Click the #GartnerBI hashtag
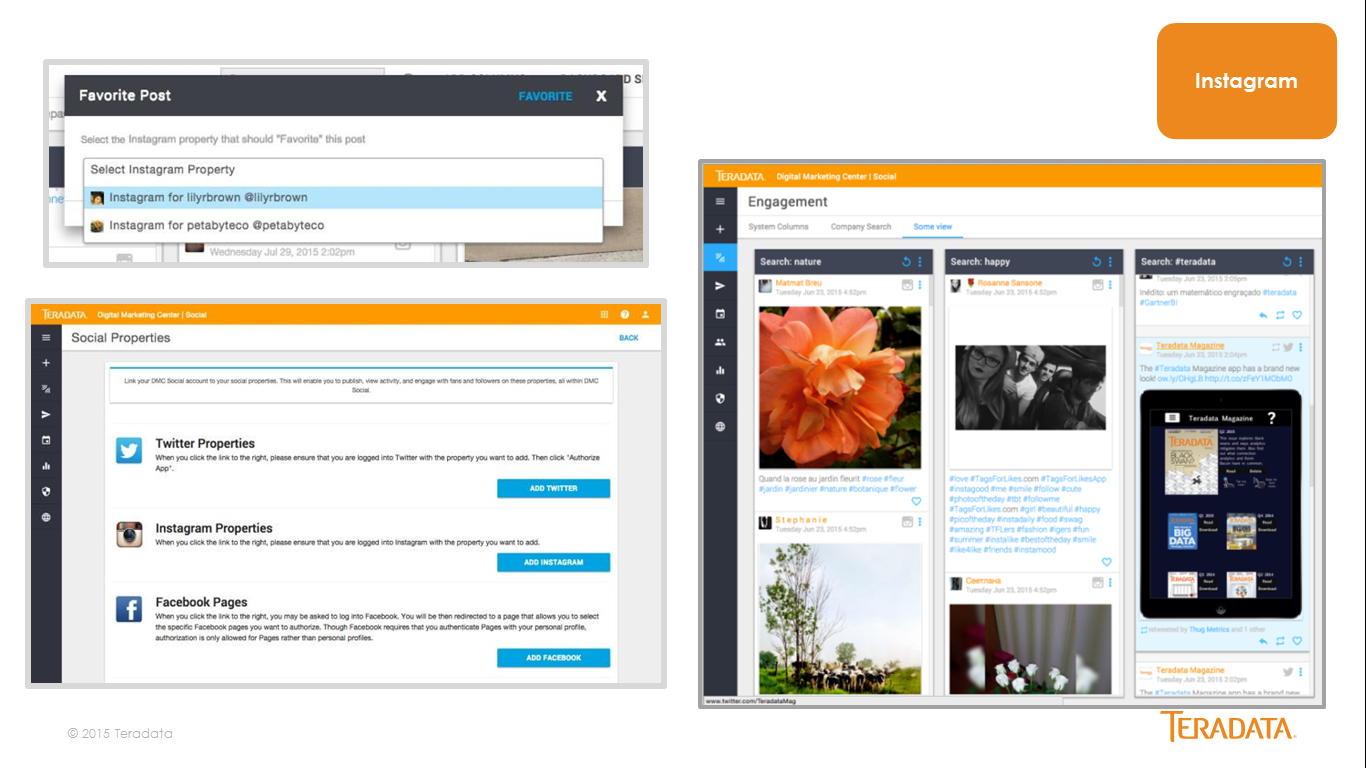1366x768 pixels. pos(1159,302)
